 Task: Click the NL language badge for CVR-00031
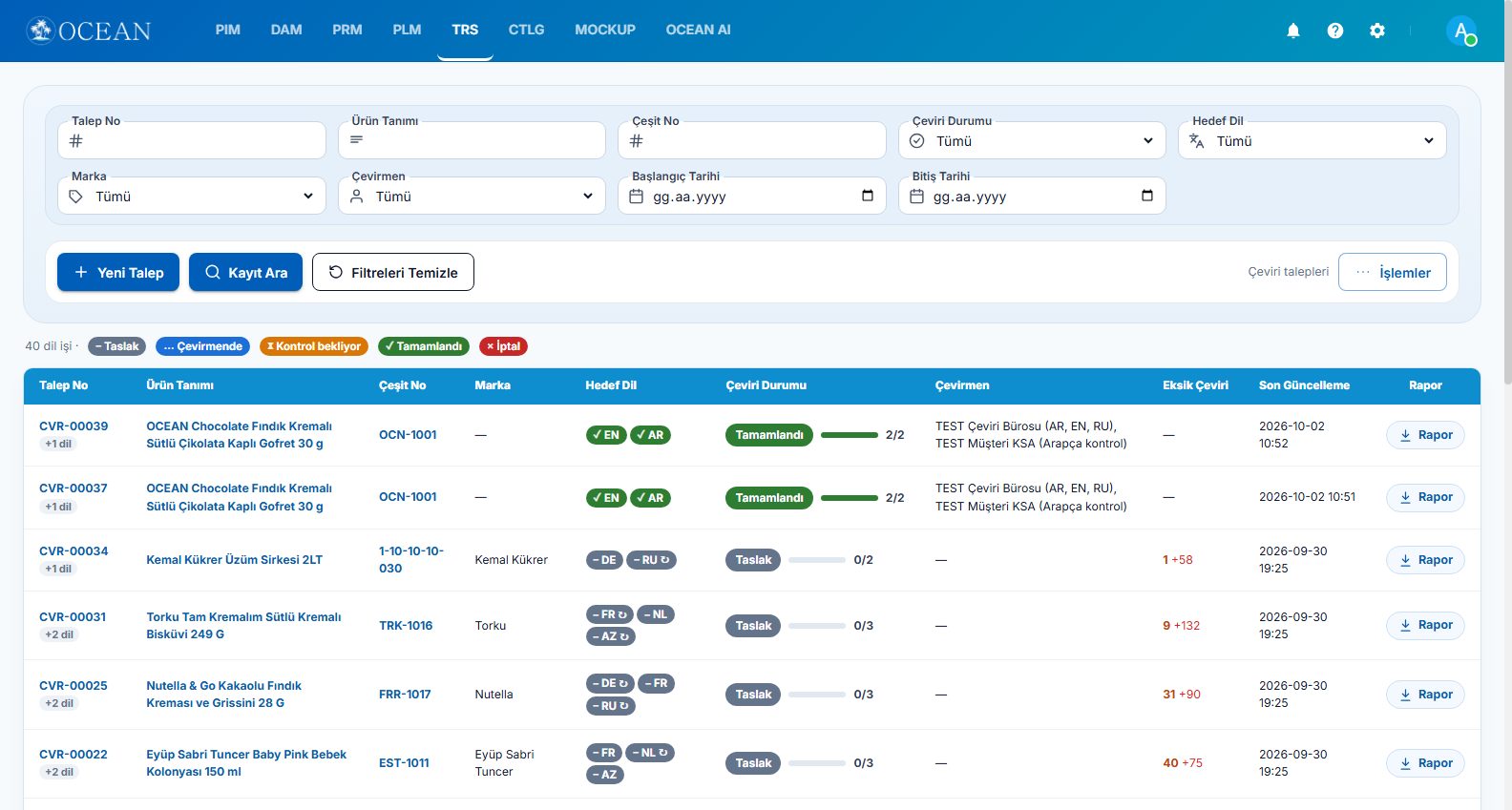656,614
